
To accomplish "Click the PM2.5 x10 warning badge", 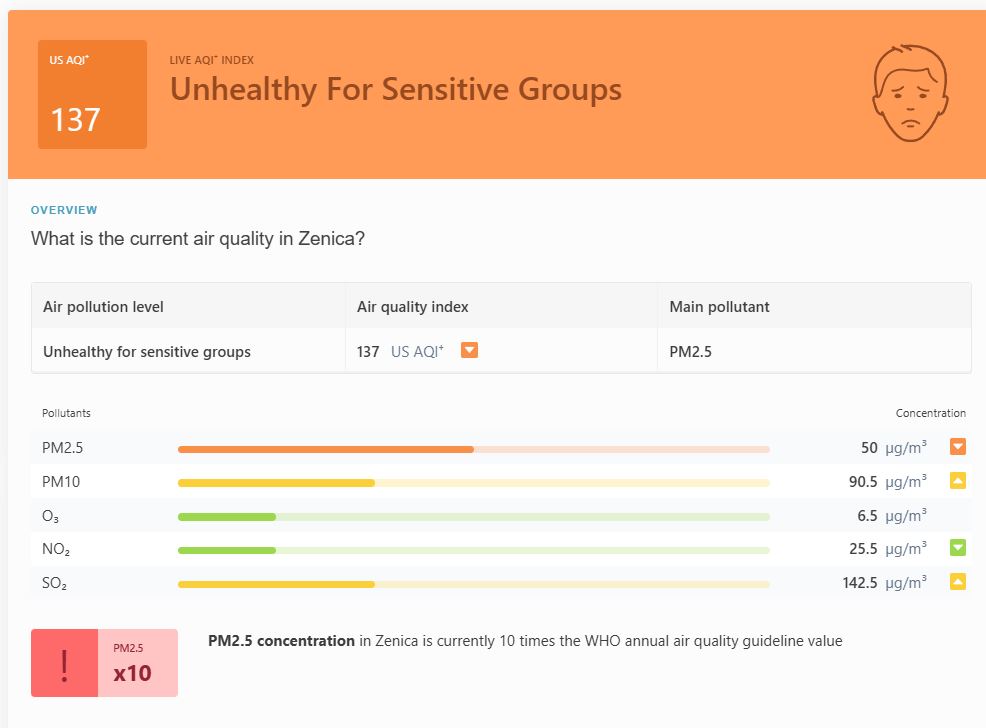I will tap(137, 663).
